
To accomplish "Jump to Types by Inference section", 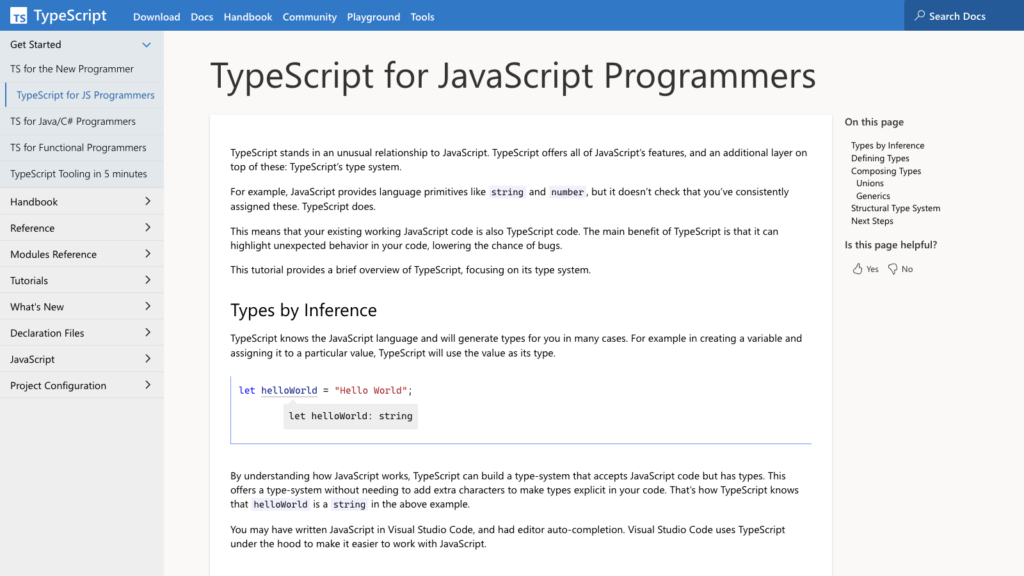I will click(x=887, y=146).
